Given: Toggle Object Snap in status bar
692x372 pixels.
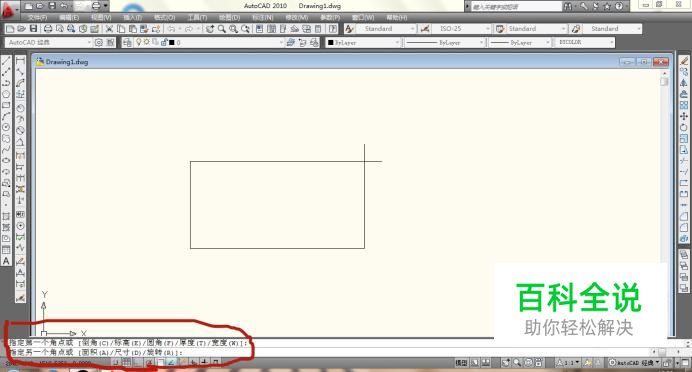Looking at the screenshot, I should [160, 362].
